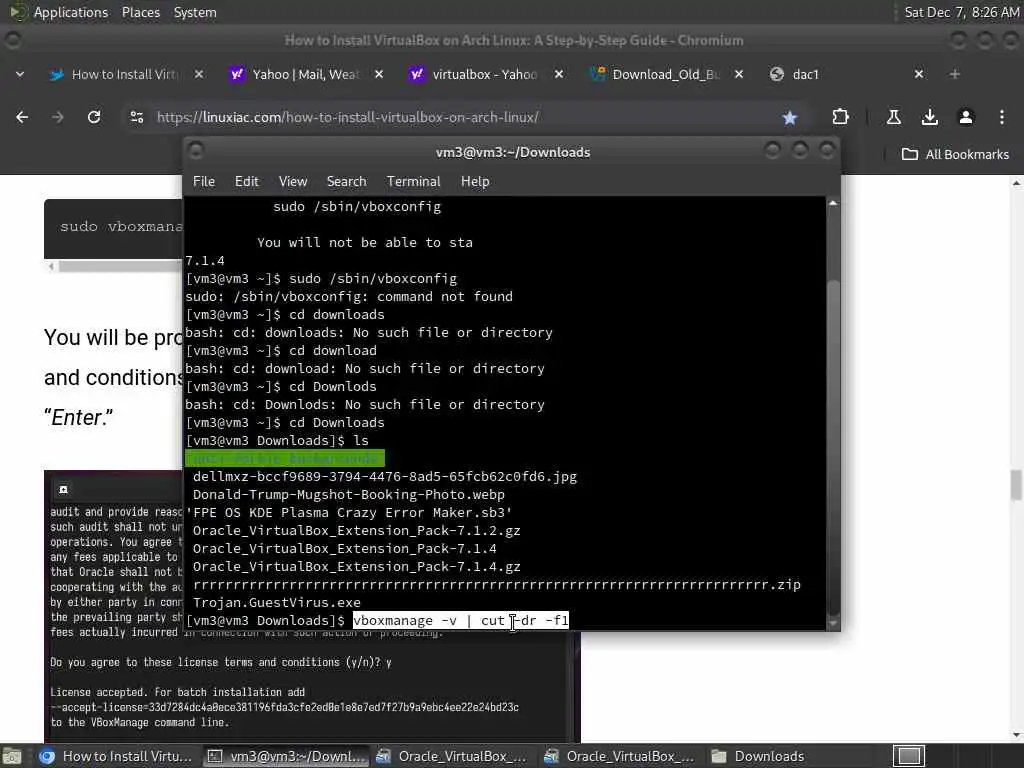Click the browser page vertical scrollbar thumb
The image size is (1024, 768).
[1016, 485]
